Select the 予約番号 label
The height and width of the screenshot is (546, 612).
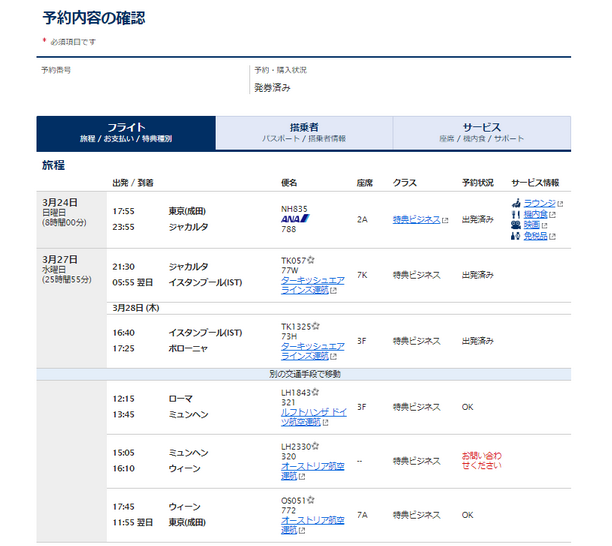pos(56,70)
